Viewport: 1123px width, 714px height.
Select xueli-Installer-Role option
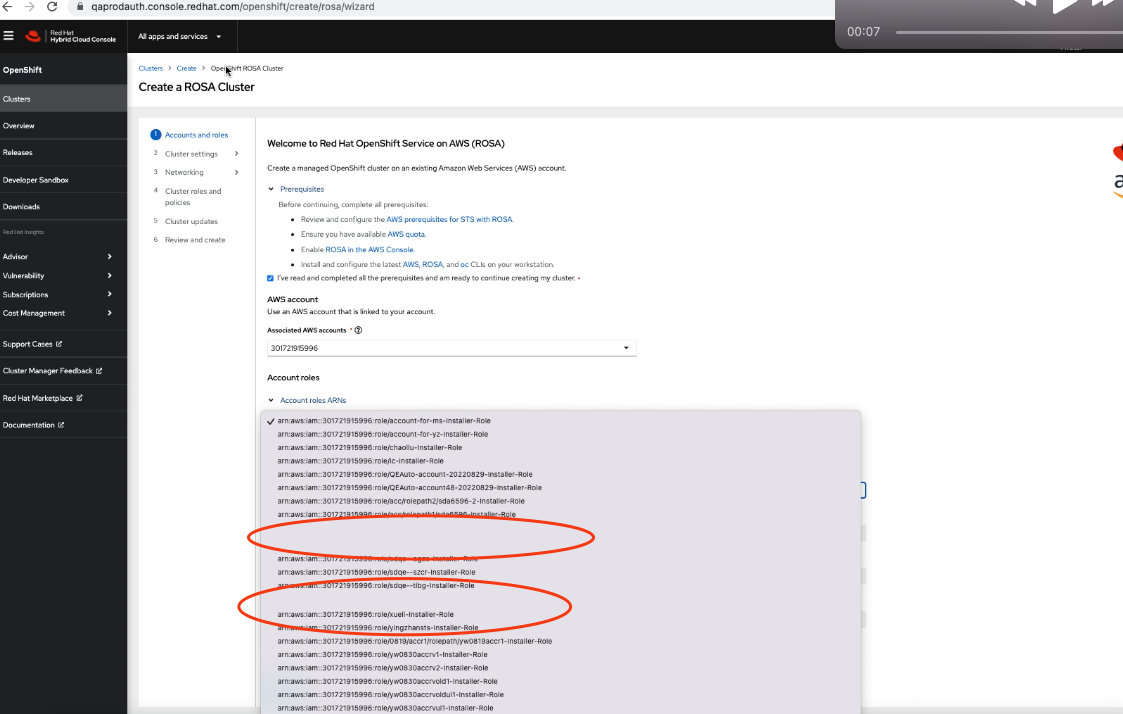pos(561,614)
